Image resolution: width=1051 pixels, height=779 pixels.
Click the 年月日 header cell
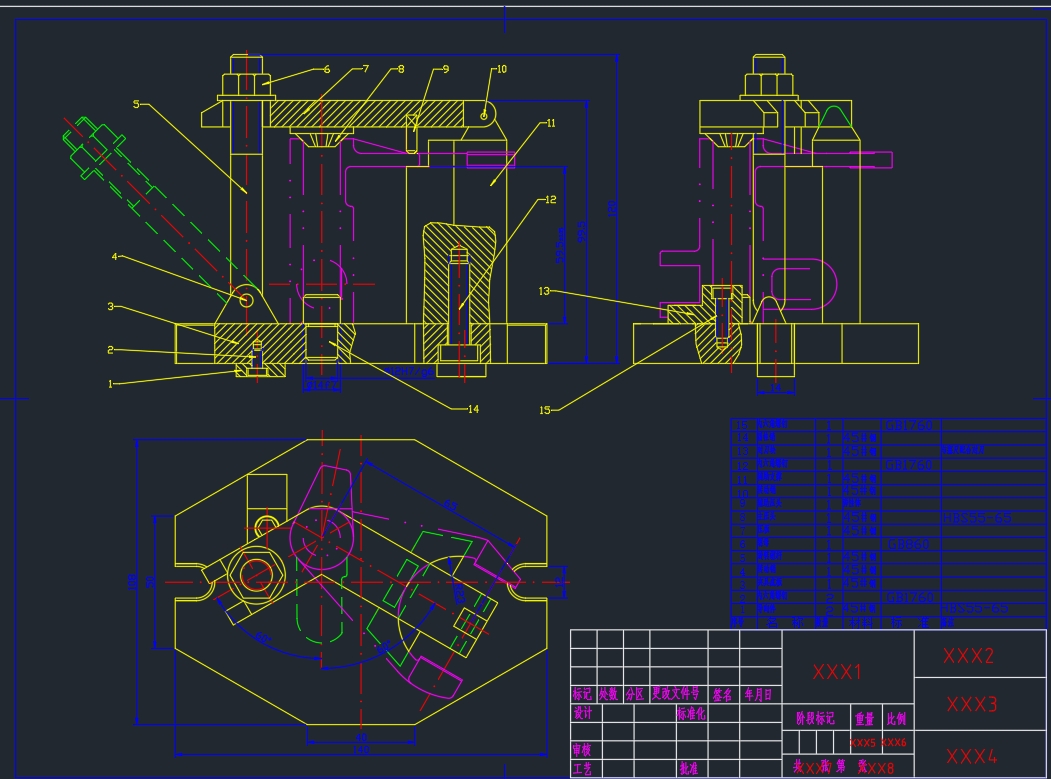758,695
